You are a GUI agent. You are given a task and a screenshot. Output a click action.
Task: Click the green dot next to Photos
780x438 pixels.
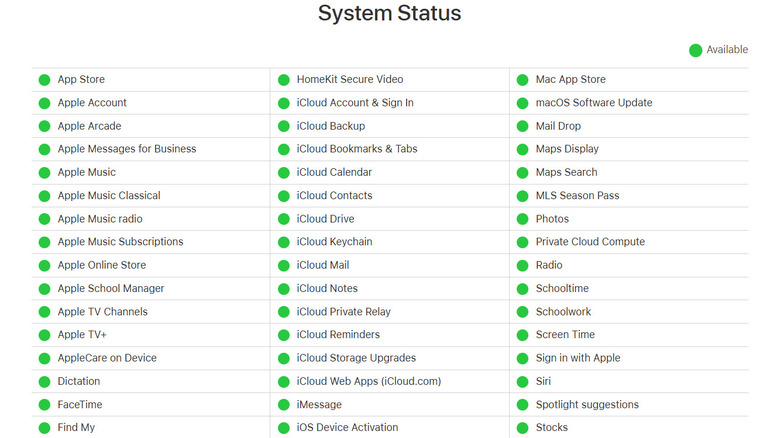click(x=522, y=219)
